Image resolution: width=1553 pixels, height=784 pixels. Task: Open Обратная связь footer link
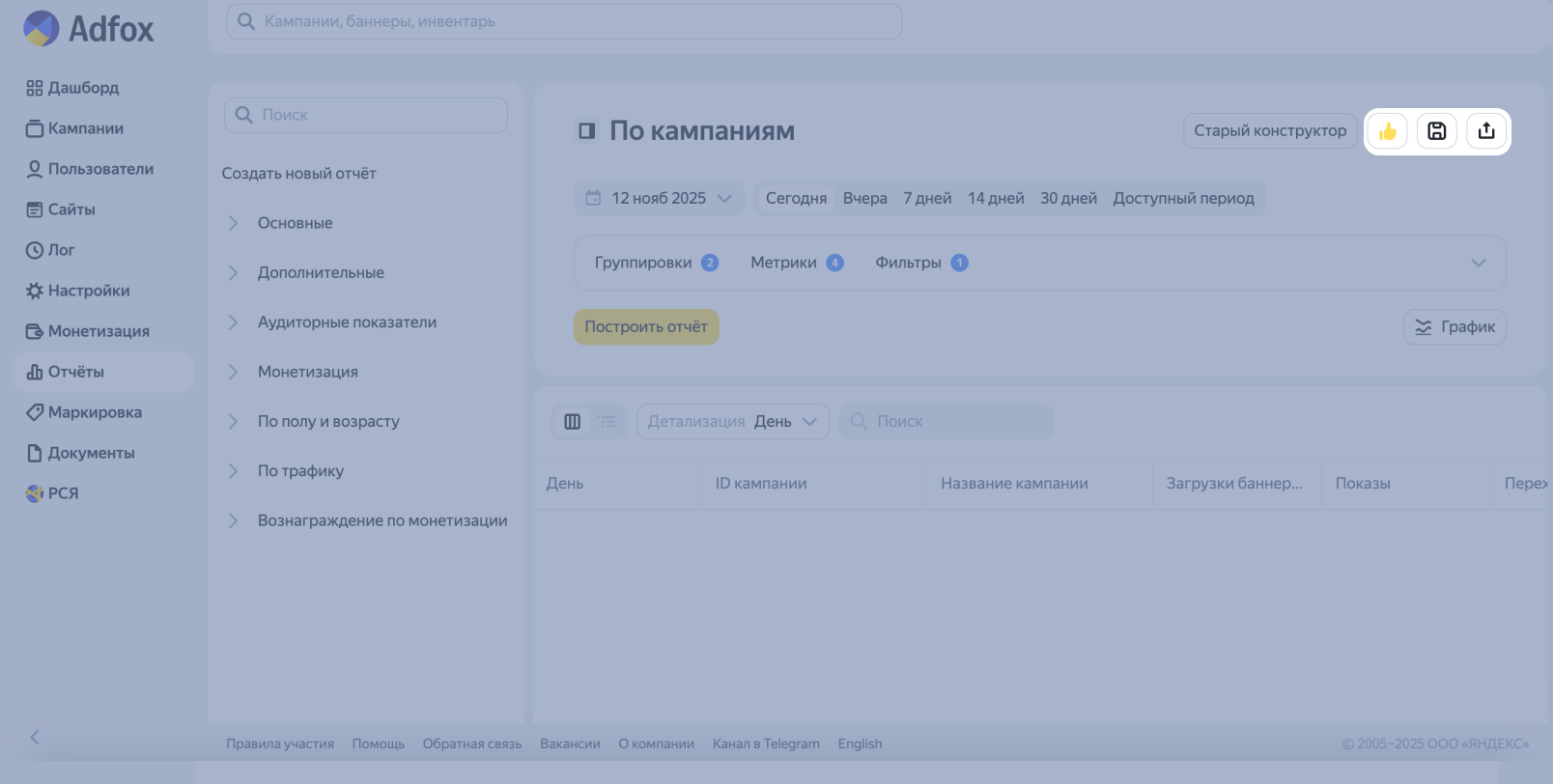[472, 743]
